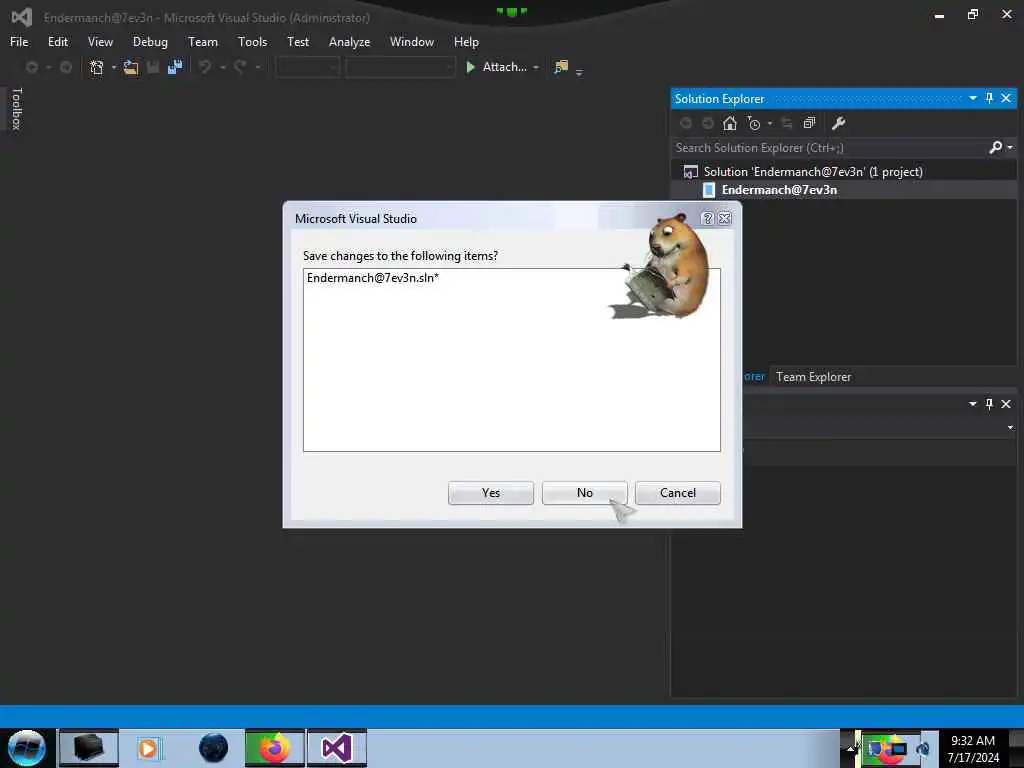
Task: Expand the Redo history dropdown arrow
Action: coord(257,67)
